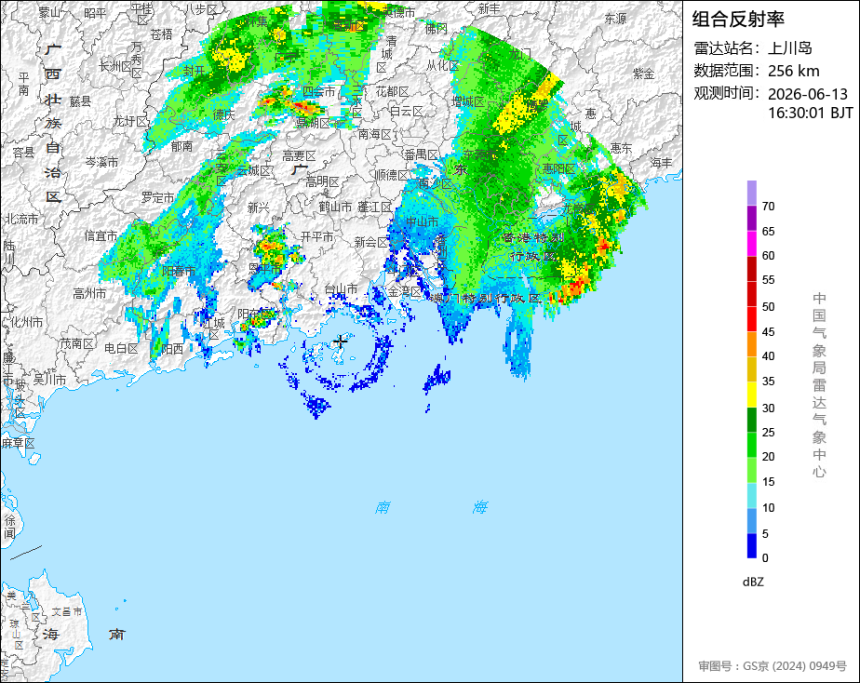Click the '紫金' map label
Screen dimensions: 860x683
[644, 72]
